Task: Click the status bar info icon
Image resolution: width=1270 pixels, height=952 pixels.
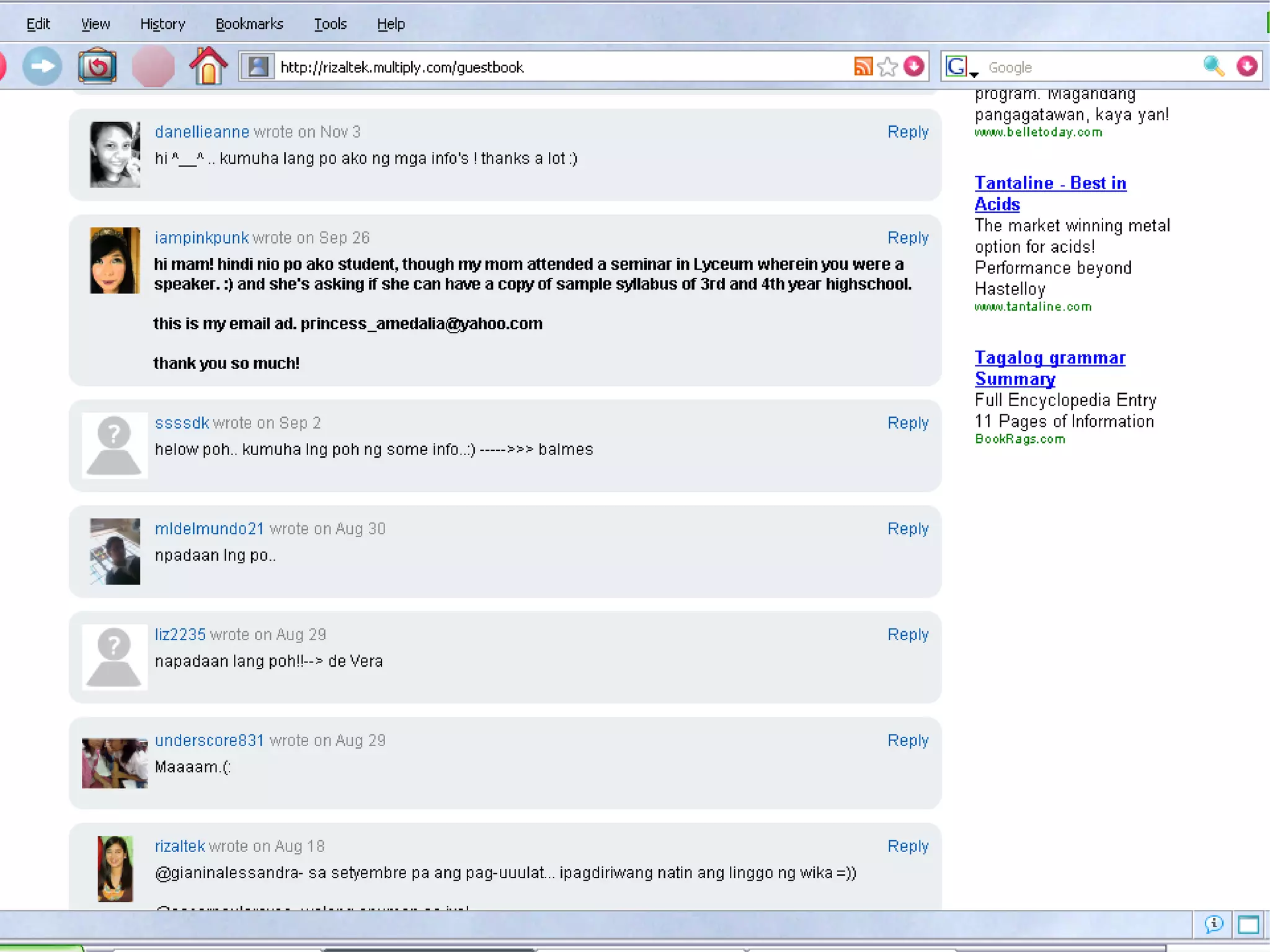Action: 1214,925
